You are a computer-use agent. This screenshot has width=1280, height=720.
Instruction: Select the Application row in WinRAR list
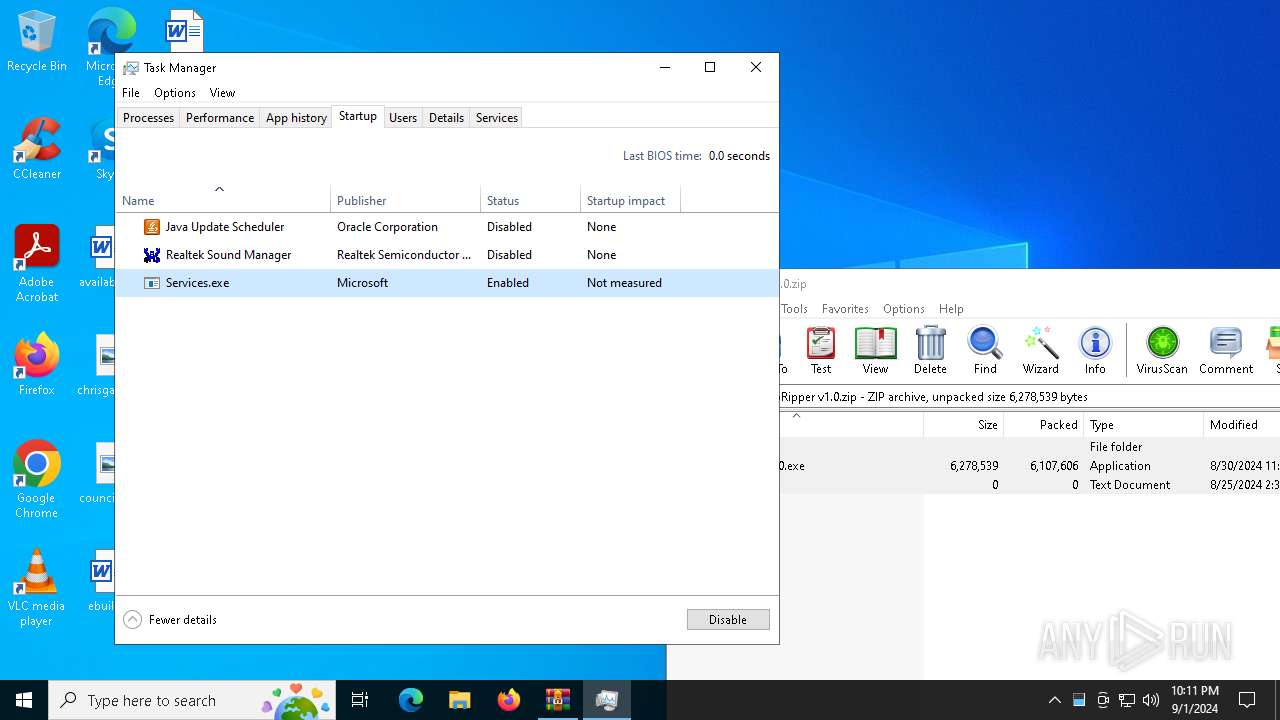click(1030, 466)
